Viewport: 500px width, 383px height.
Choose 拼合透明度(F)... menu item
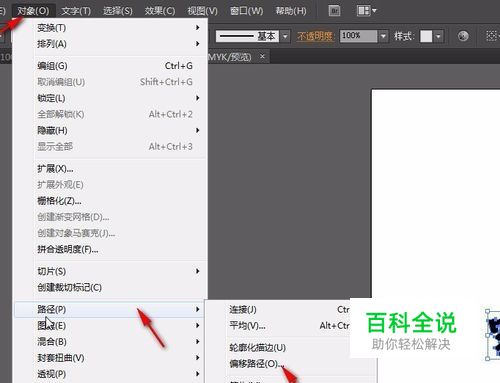pos(110,249)
